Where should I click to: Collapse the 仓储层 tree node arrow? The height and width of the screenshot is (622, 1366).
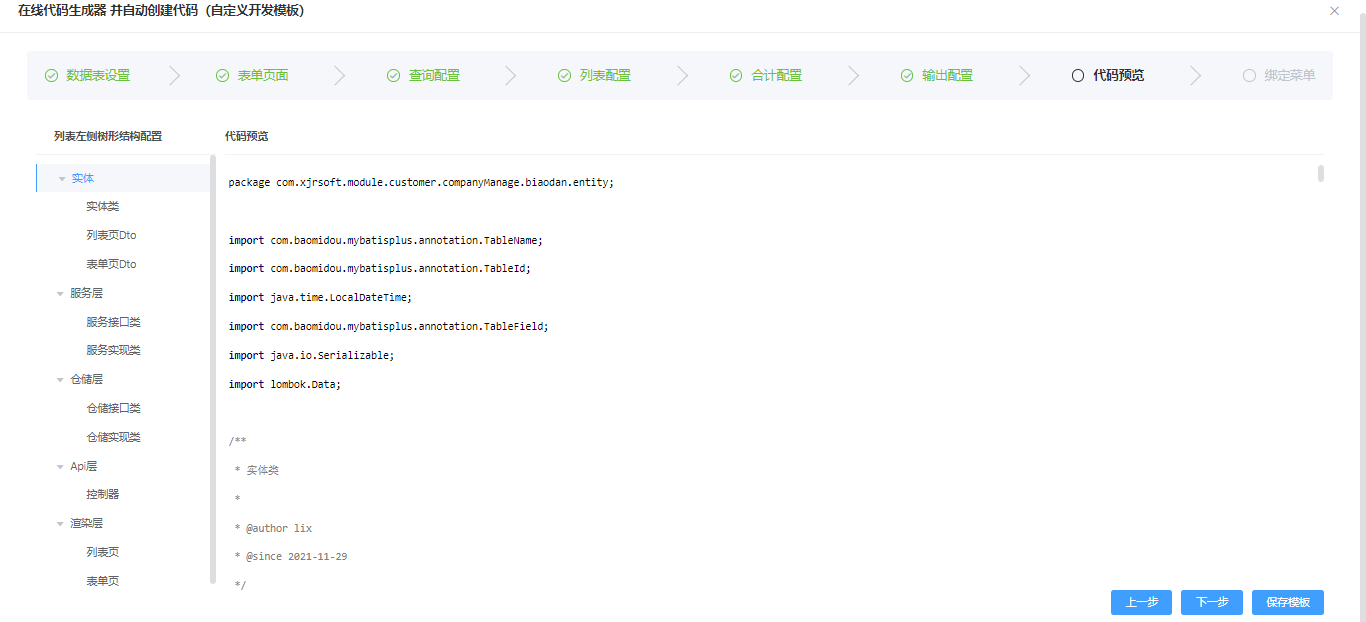click(x=60, y=380)
